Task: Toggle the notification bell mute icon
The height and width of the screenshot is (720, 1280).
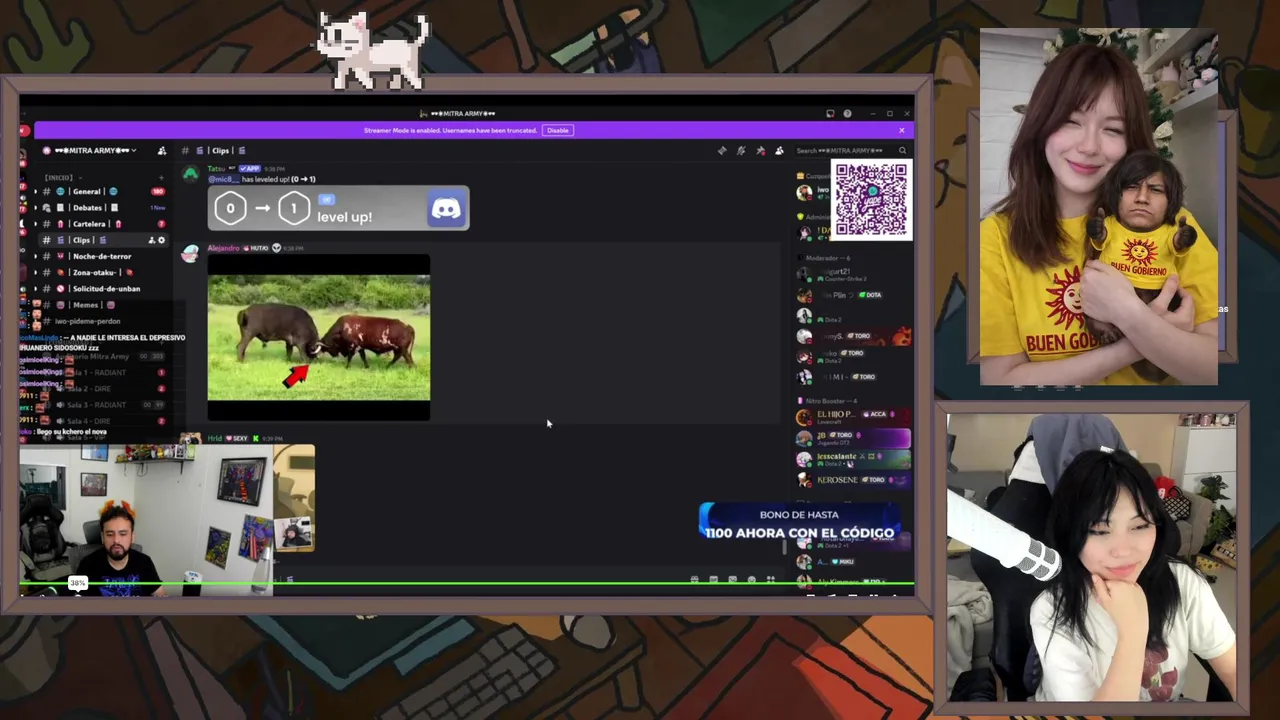Action: pyautogui.click(x=741, y=150)
